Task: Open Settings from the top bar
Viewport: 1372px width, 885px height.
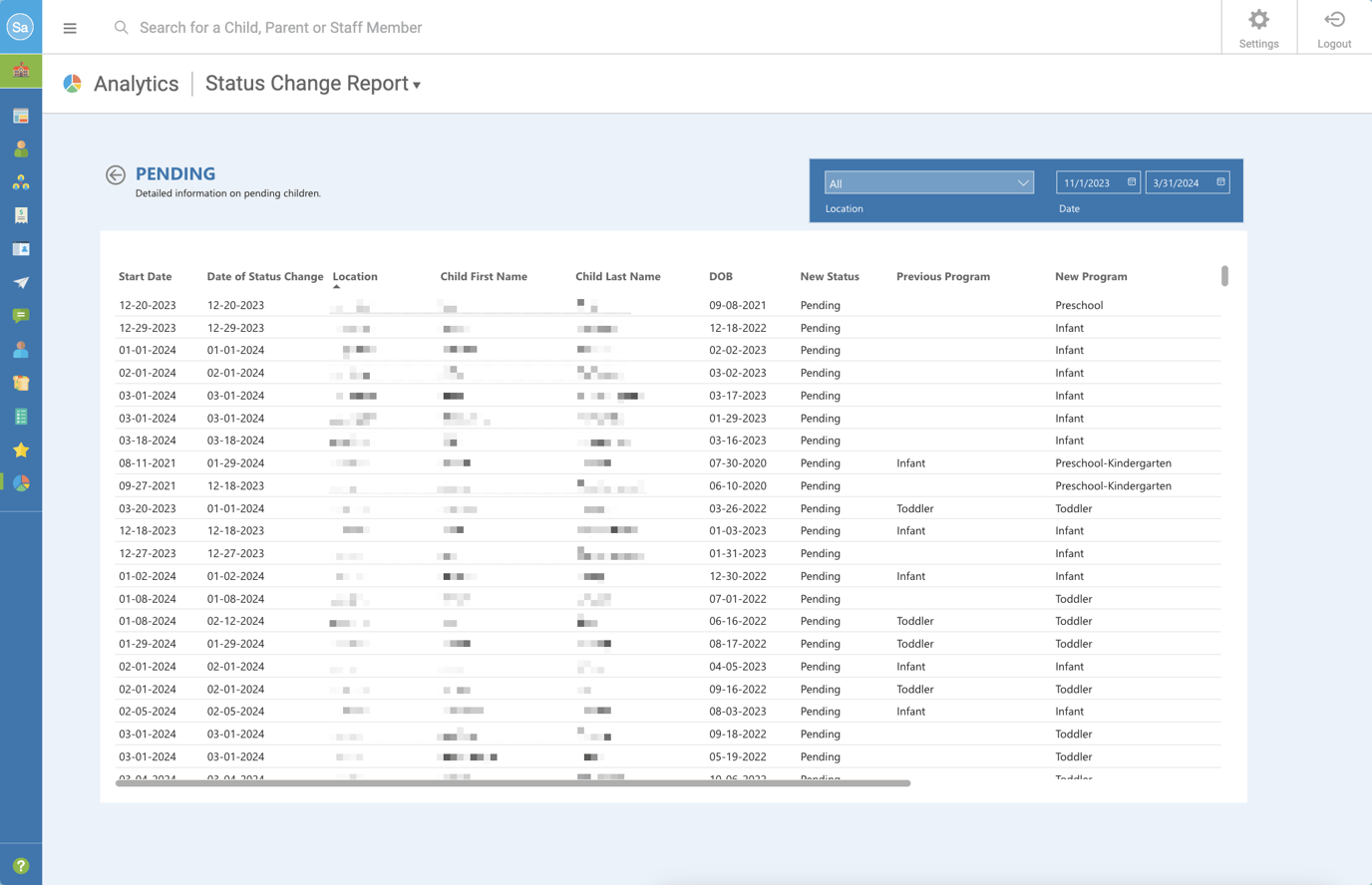Action: point(1258,27)
